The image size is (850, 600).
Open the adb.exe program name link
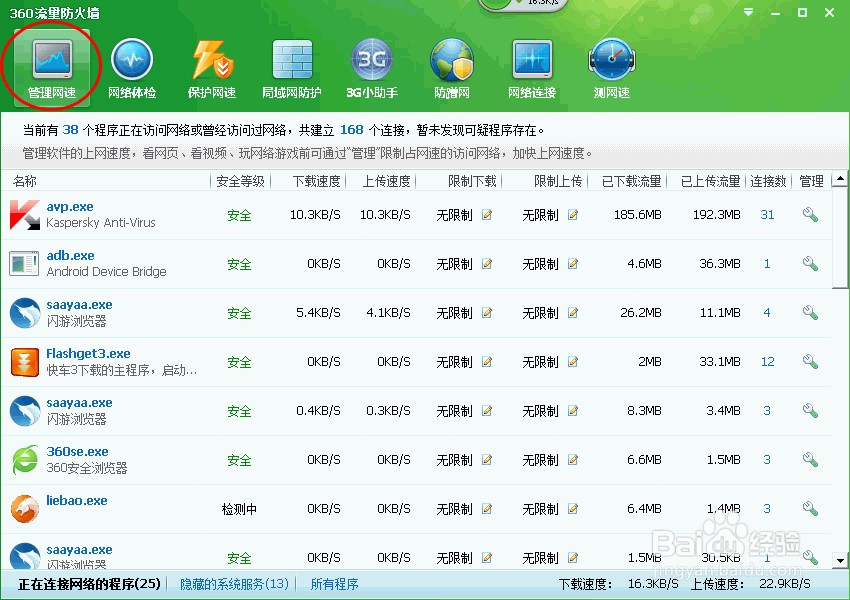coord(70,255)
